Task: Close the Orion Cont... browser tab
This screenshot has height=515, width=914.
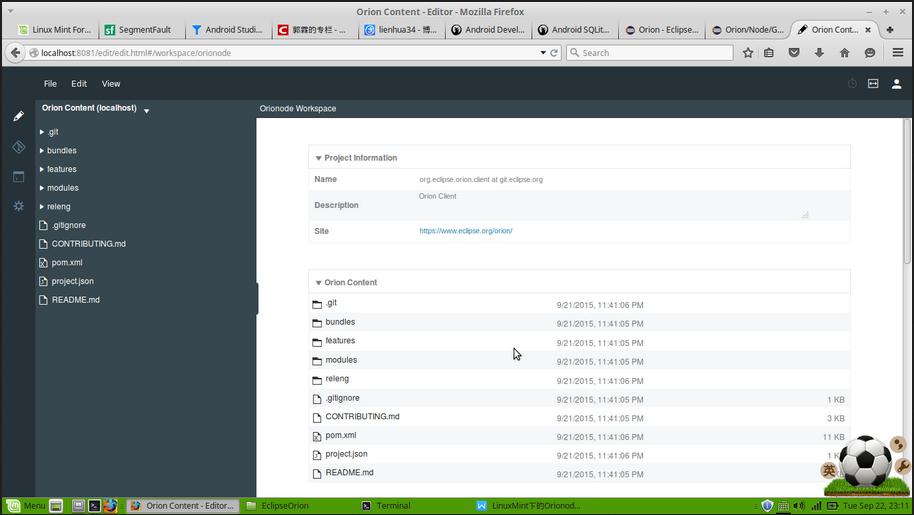Action: pyautogui.click(x=868, y=30)
